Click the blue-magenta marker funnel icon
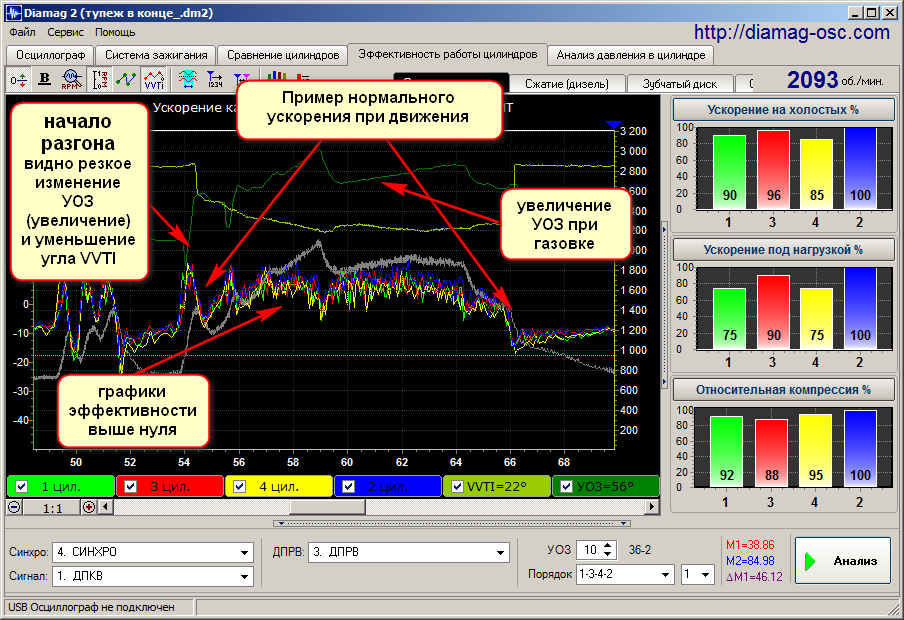Image resolution: width=904 pixels, height=620 pixels. [242, 78]
